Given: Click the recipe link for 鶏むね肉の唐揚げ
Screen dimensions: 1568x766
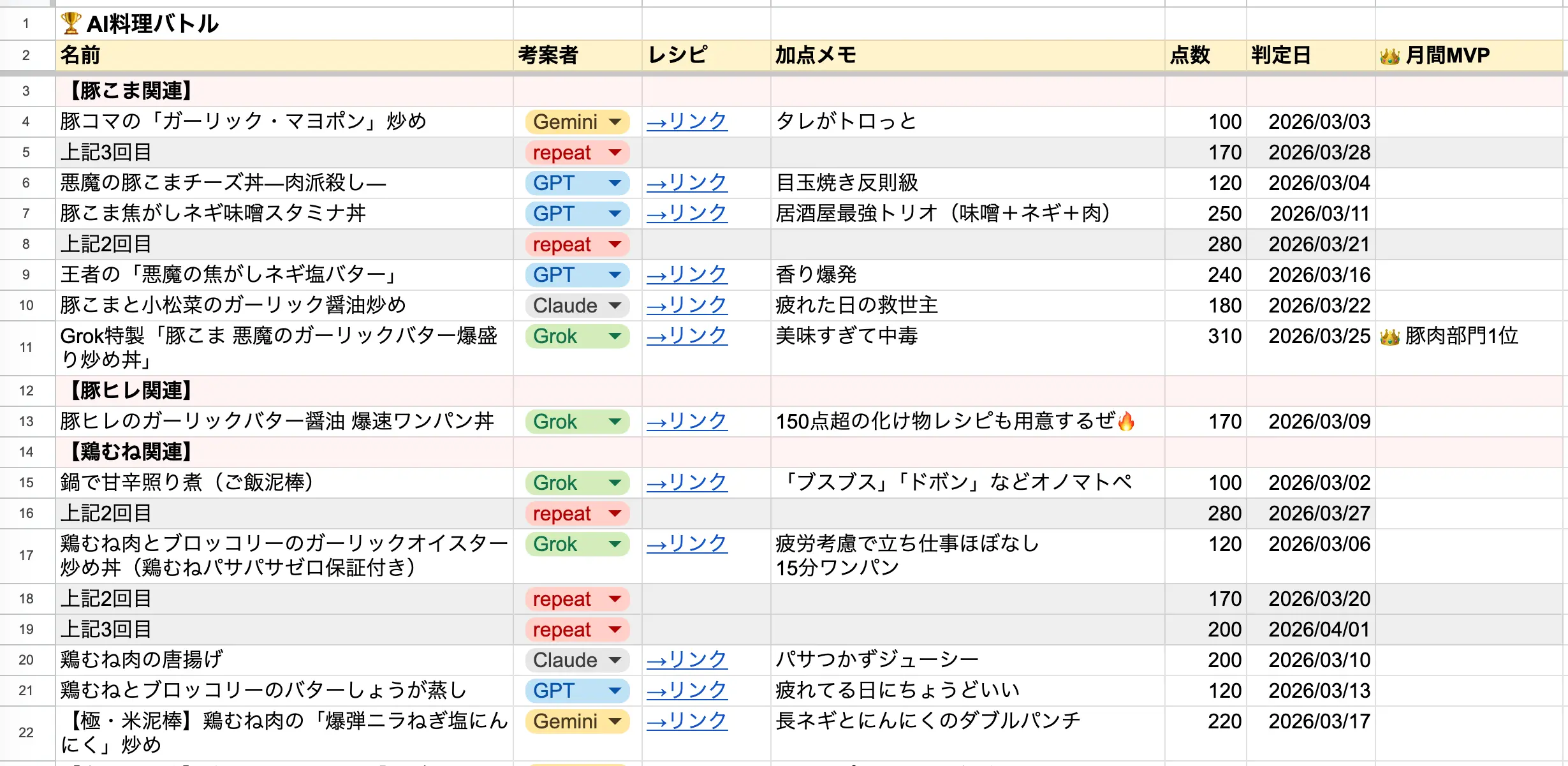Looking at the screenshot, I should 685,660.
